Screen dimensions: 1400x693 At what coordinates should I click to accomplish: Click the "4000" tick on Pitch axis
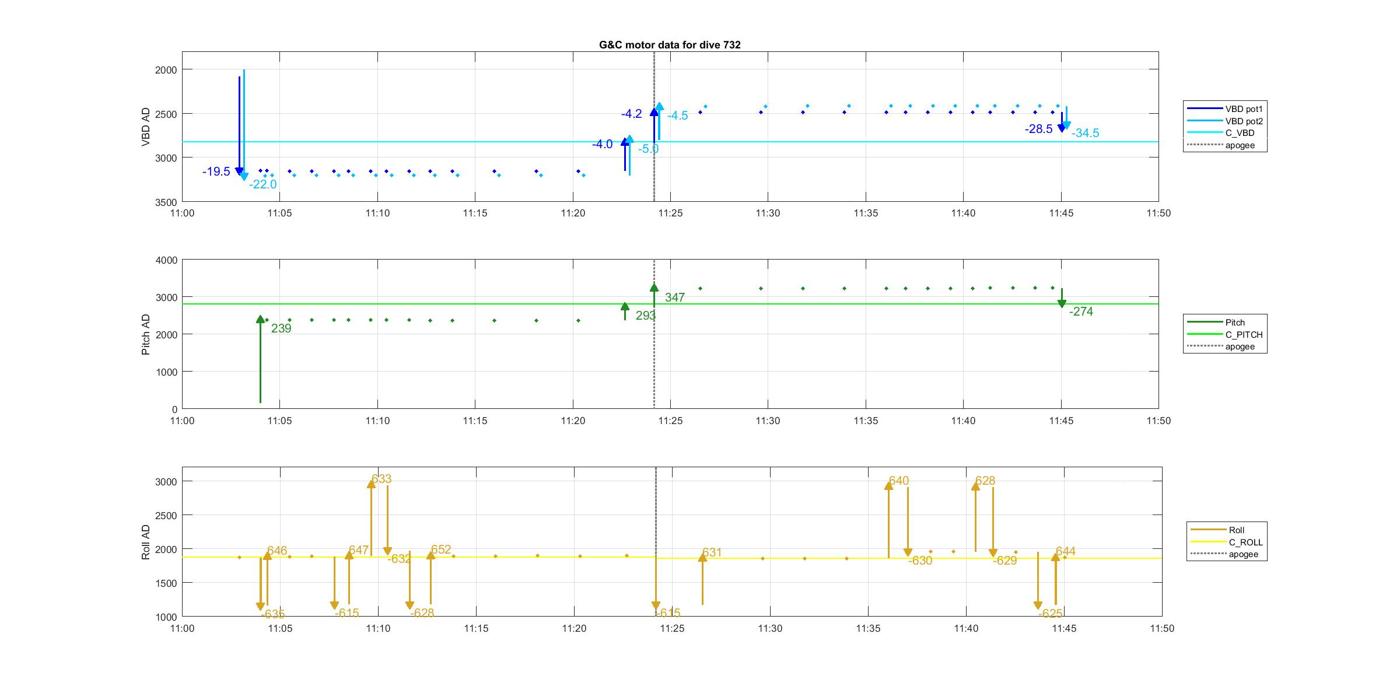click(x=166, y=260)
